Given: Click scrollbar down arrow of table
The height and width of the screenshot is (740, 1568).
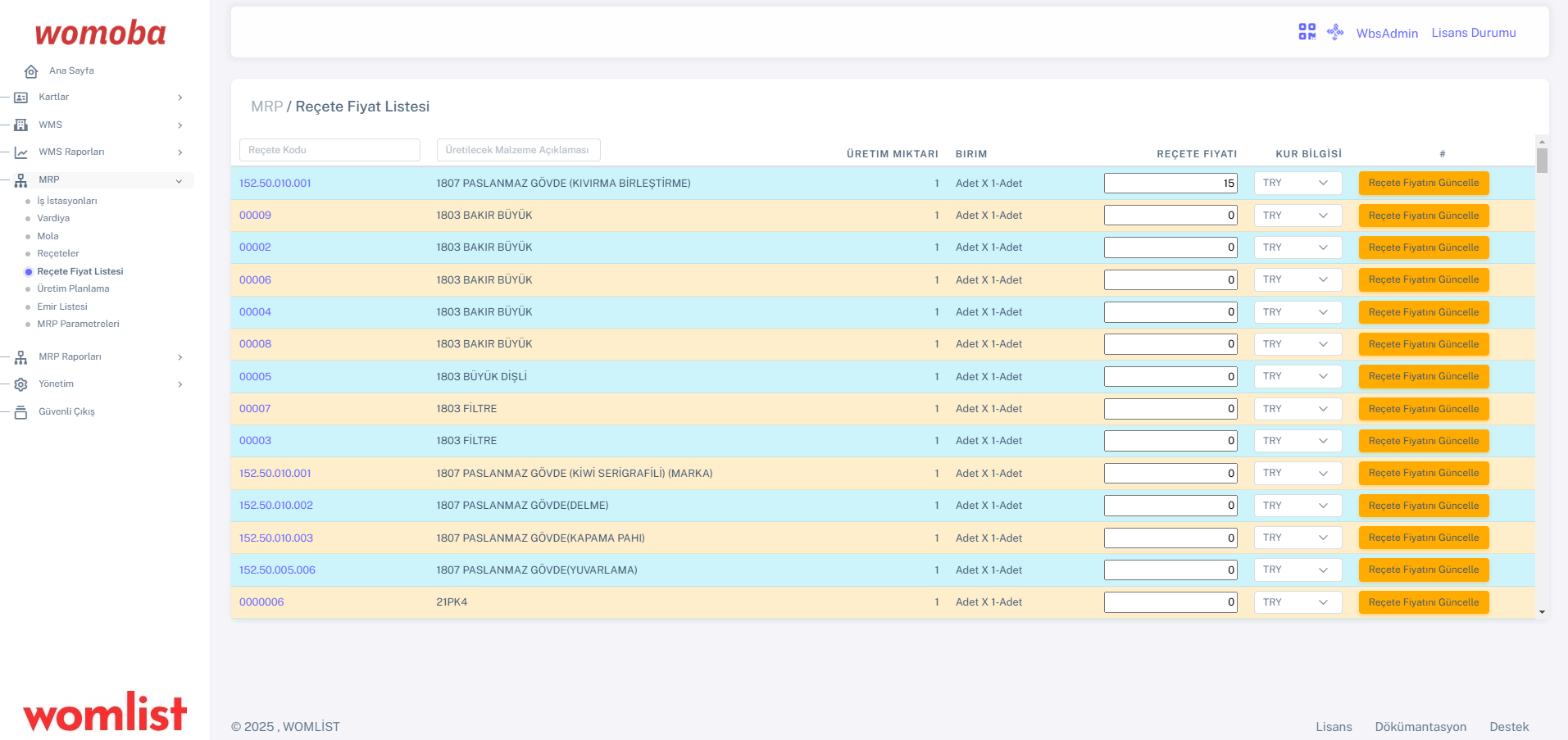Looking at the screenshot, I should point(1542,612).
